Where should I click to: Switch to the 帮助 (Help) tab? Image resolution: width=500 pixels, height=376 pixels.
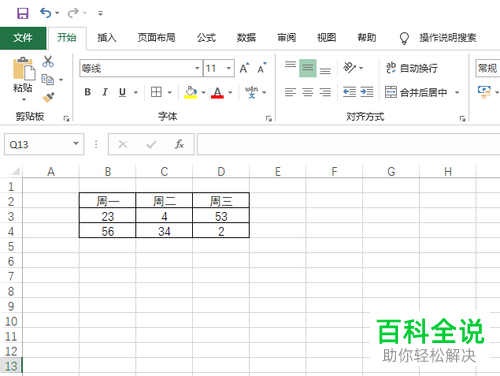tap(367, 38)
